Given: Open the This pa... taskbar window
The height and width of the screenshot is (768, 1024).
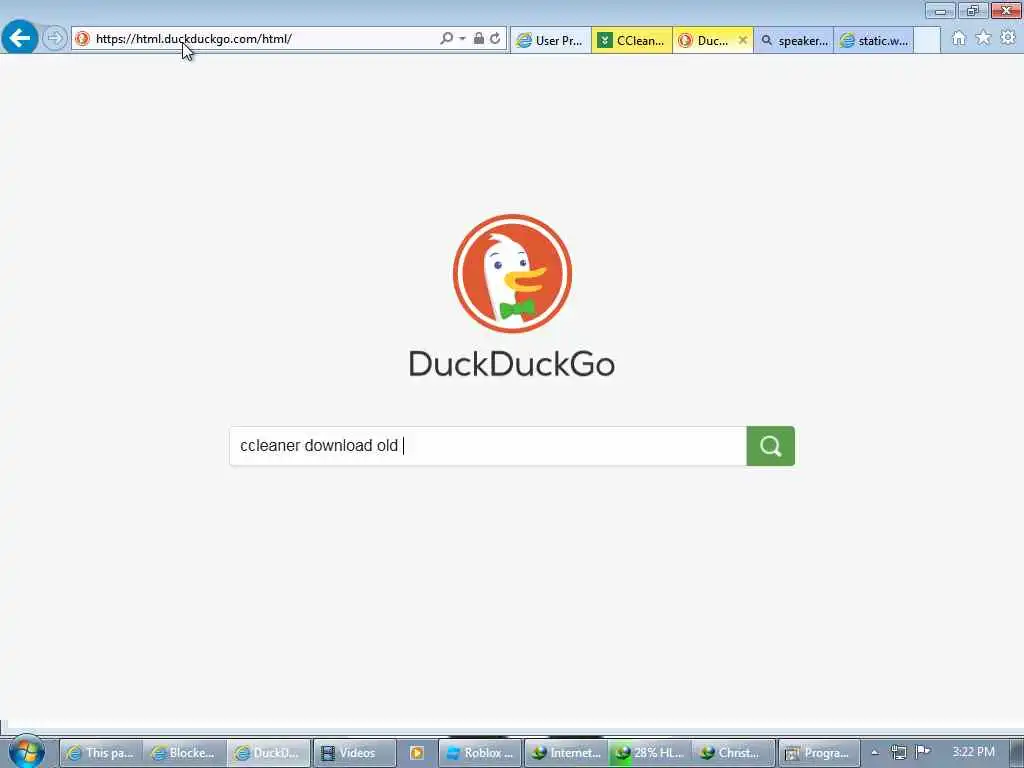Looking at the screenshot, I should coord(101,753).
